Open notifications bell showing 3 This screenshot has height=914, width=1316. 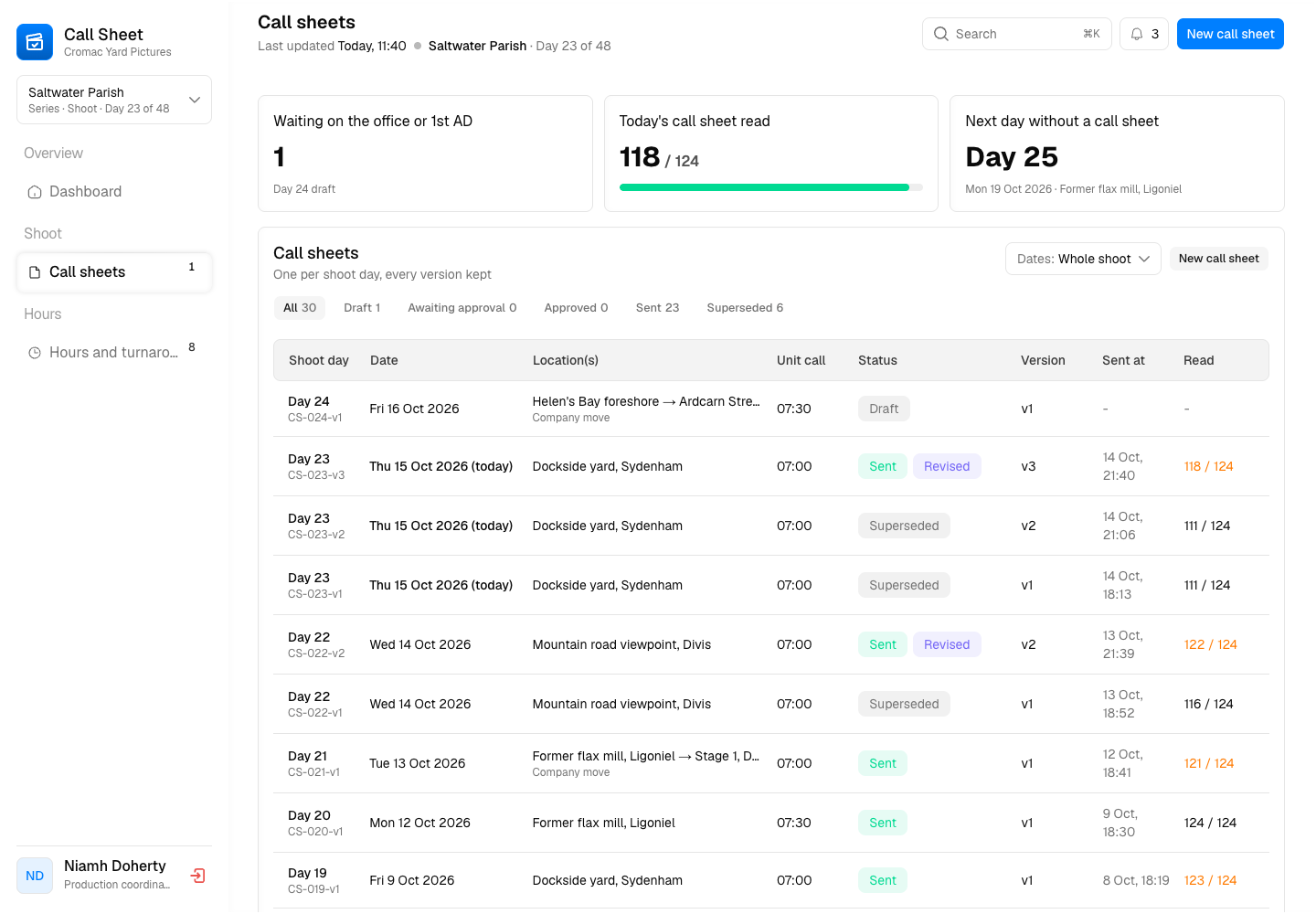click(x=1144, y=34)
